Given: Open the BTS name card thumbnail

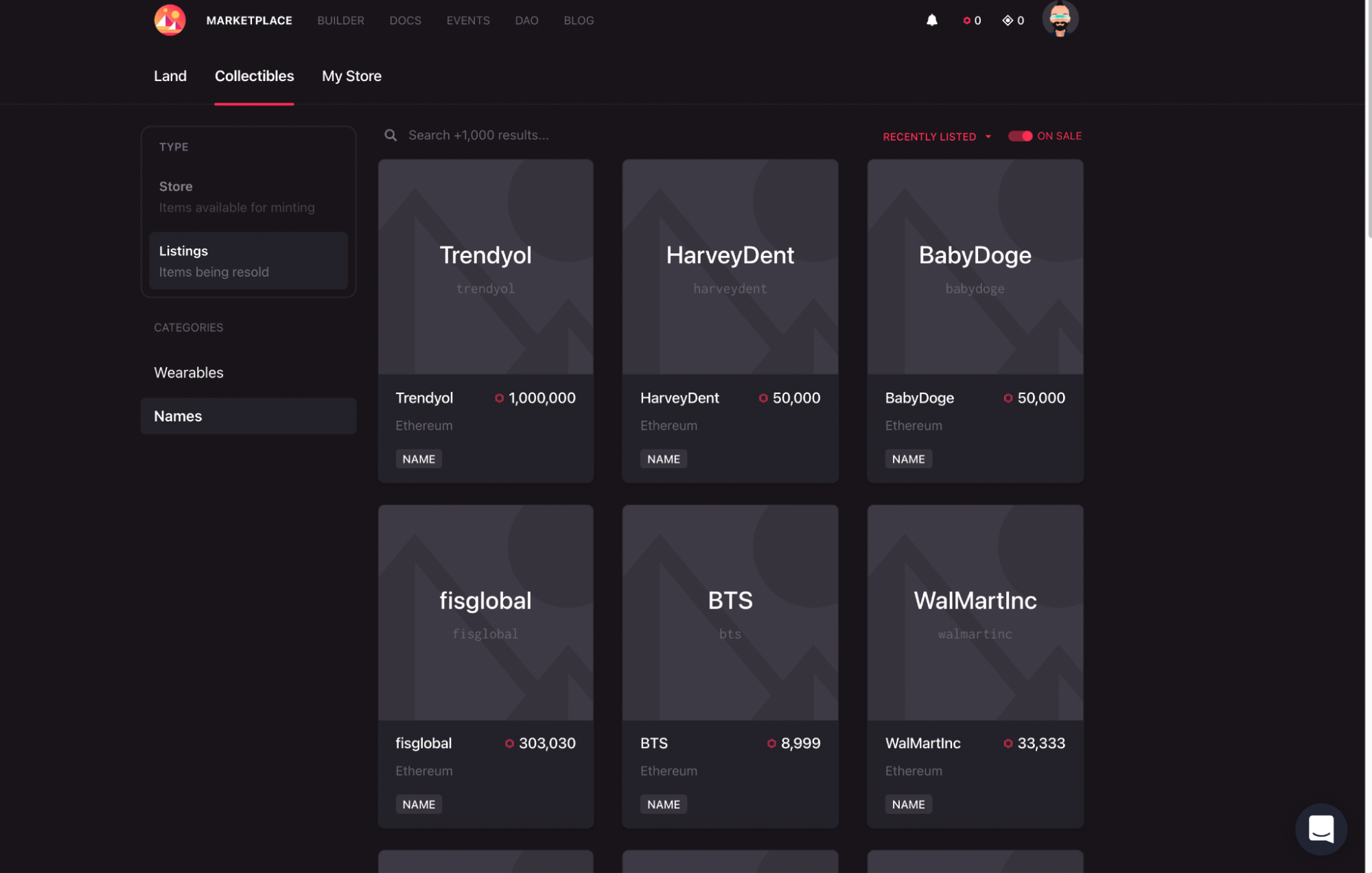Looking at the screenshot, I should (x=730, y=612).
